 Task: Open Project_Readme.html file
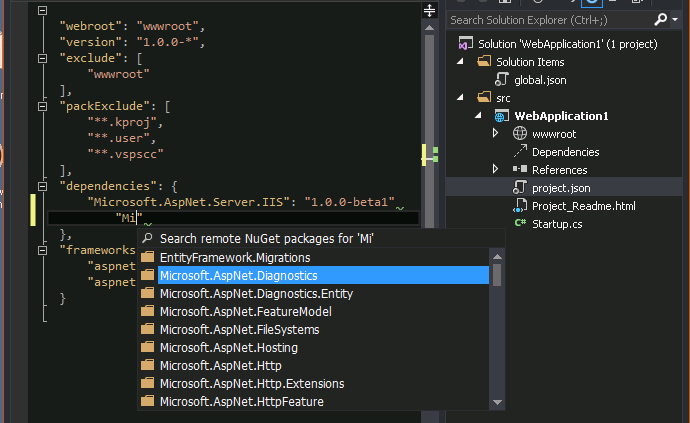[x=584, y=206]
